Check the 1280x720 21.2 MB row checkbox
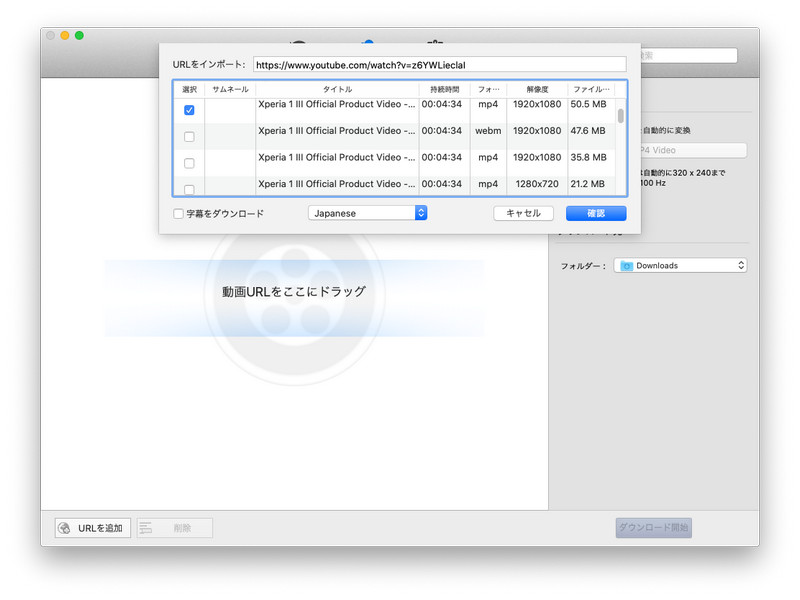800x600 pixels. pos(189,189)
